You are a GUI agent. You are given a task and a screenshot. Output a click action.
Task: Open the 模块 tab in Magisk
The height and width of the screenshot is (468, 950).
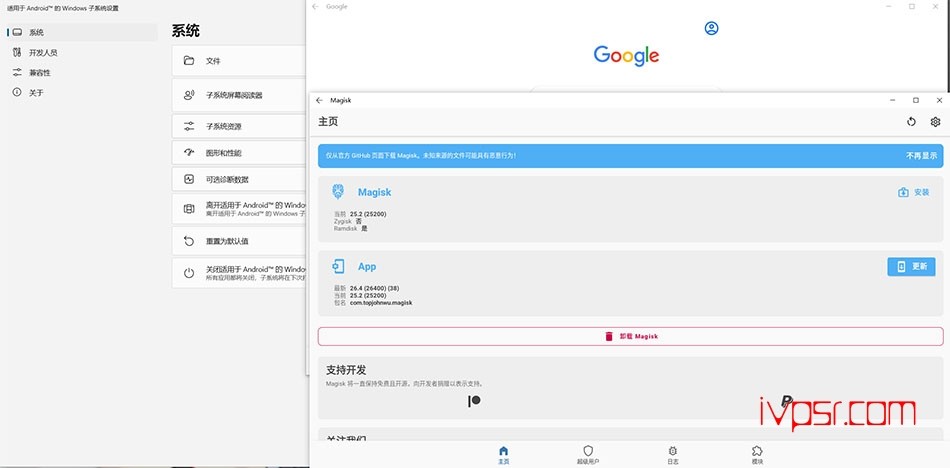[x=757, y=455]
